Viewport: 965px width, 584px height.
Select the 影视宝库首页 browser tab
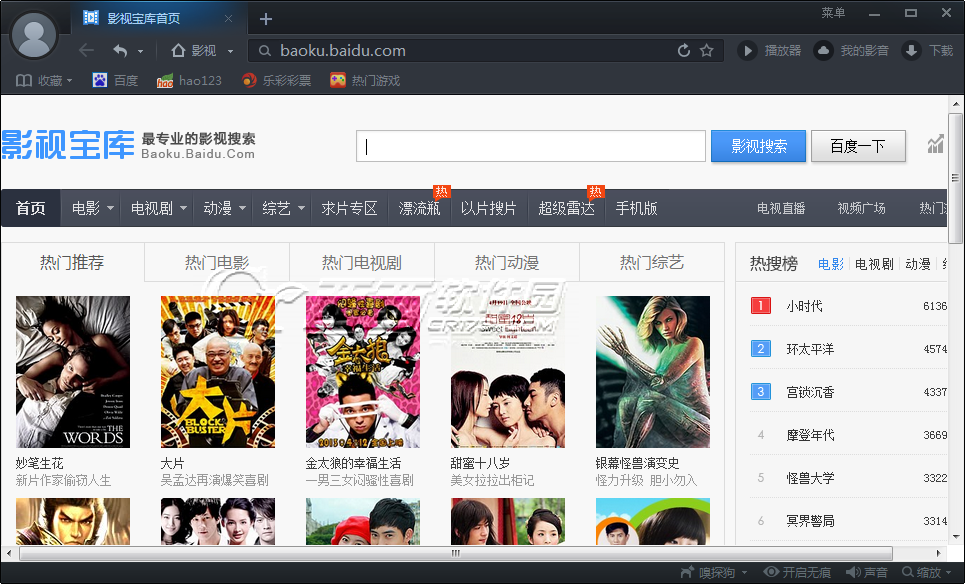click(x=158, y=18)
